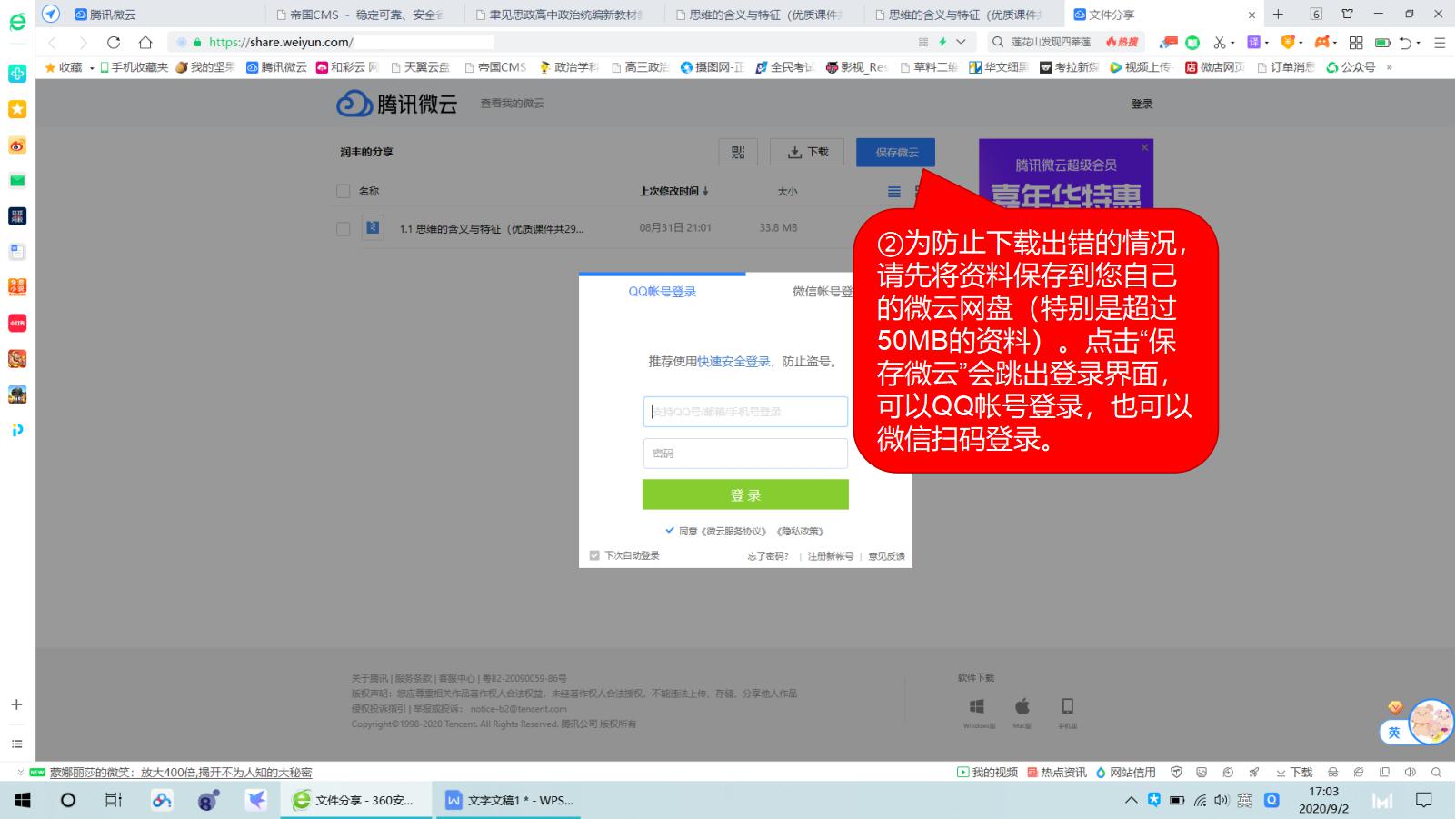This screenshot has height=819, width=1456.
Task: Toggle the 下次自动登录 checkbox
Action: click(x=594, y=555)
